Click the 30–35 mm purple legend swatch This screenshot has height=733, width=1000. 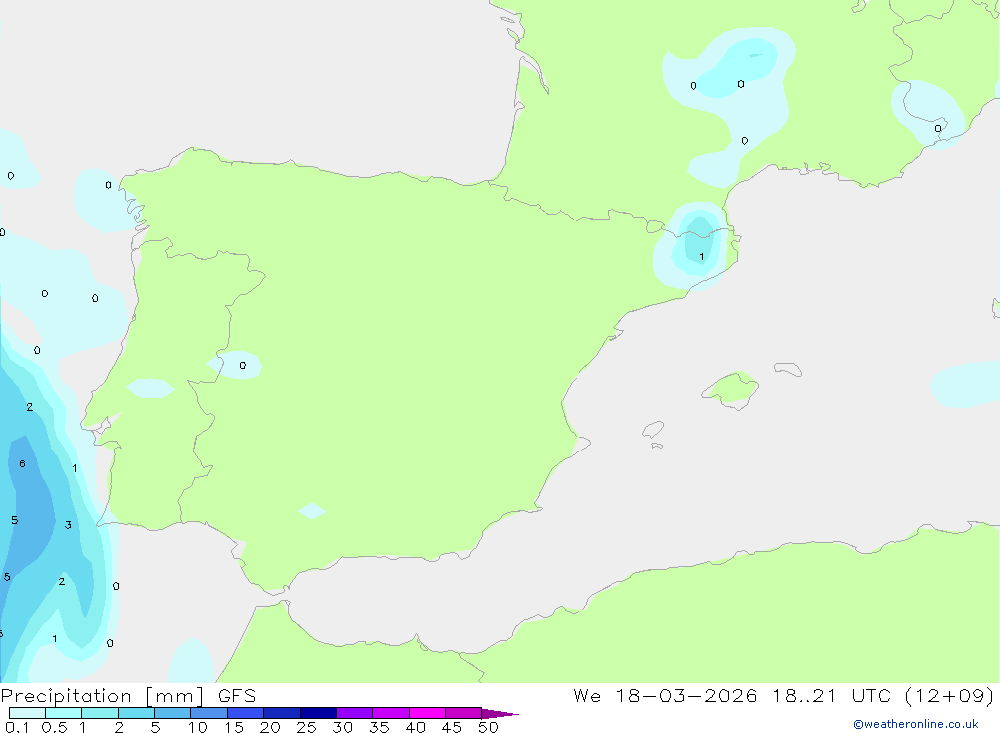click(x=355, y=713)
